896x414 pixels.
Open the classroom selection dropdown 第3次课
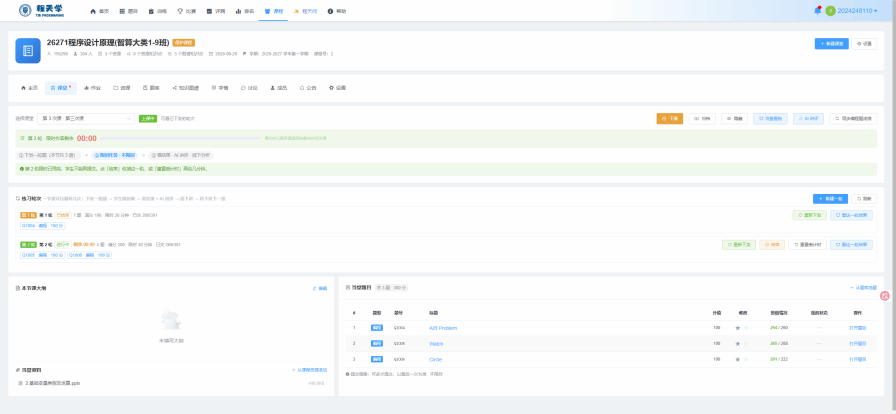tap(86, 118)
